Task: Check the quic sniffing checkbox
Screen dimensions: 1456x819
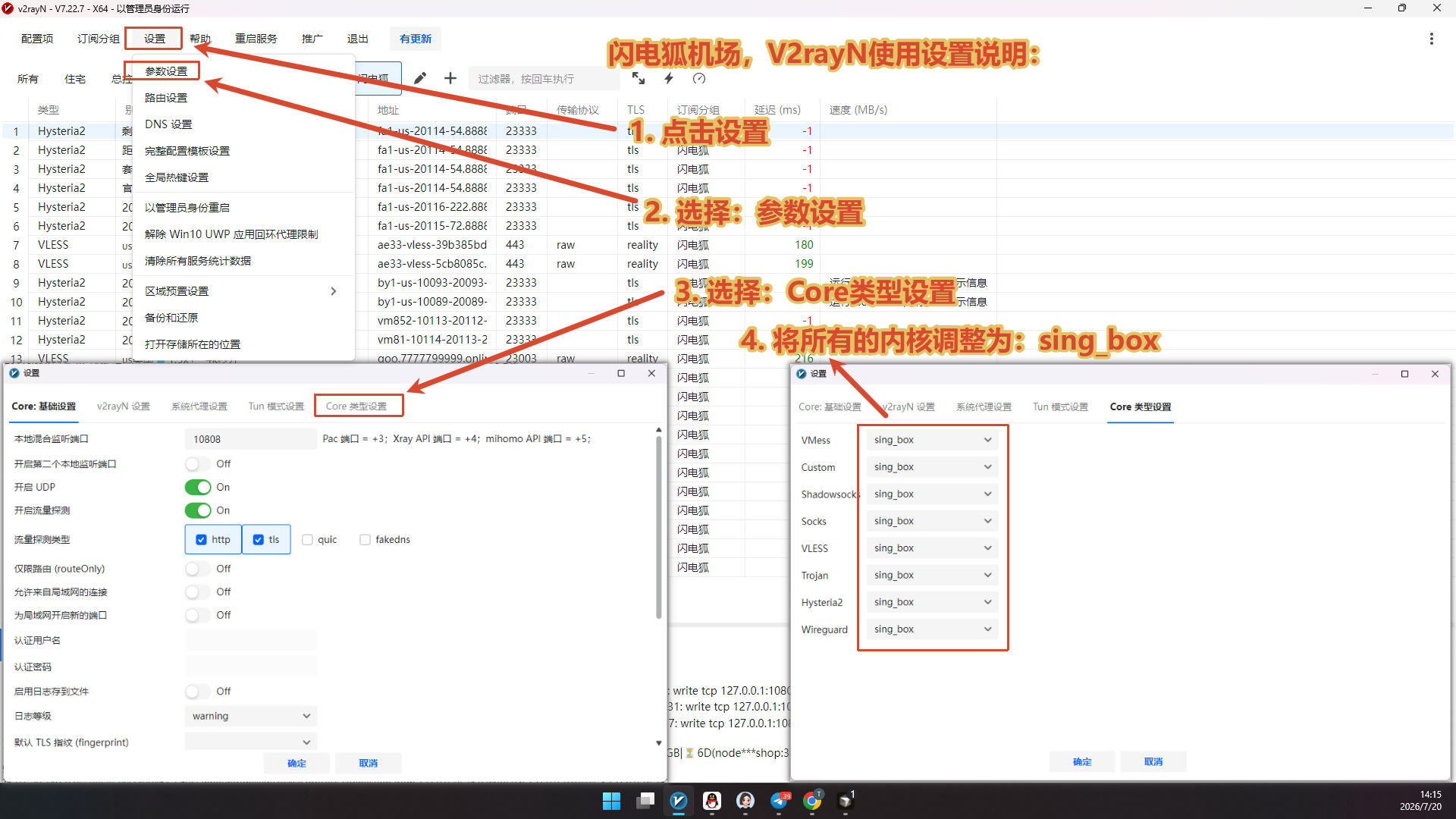Action: [x=307, y=540]
